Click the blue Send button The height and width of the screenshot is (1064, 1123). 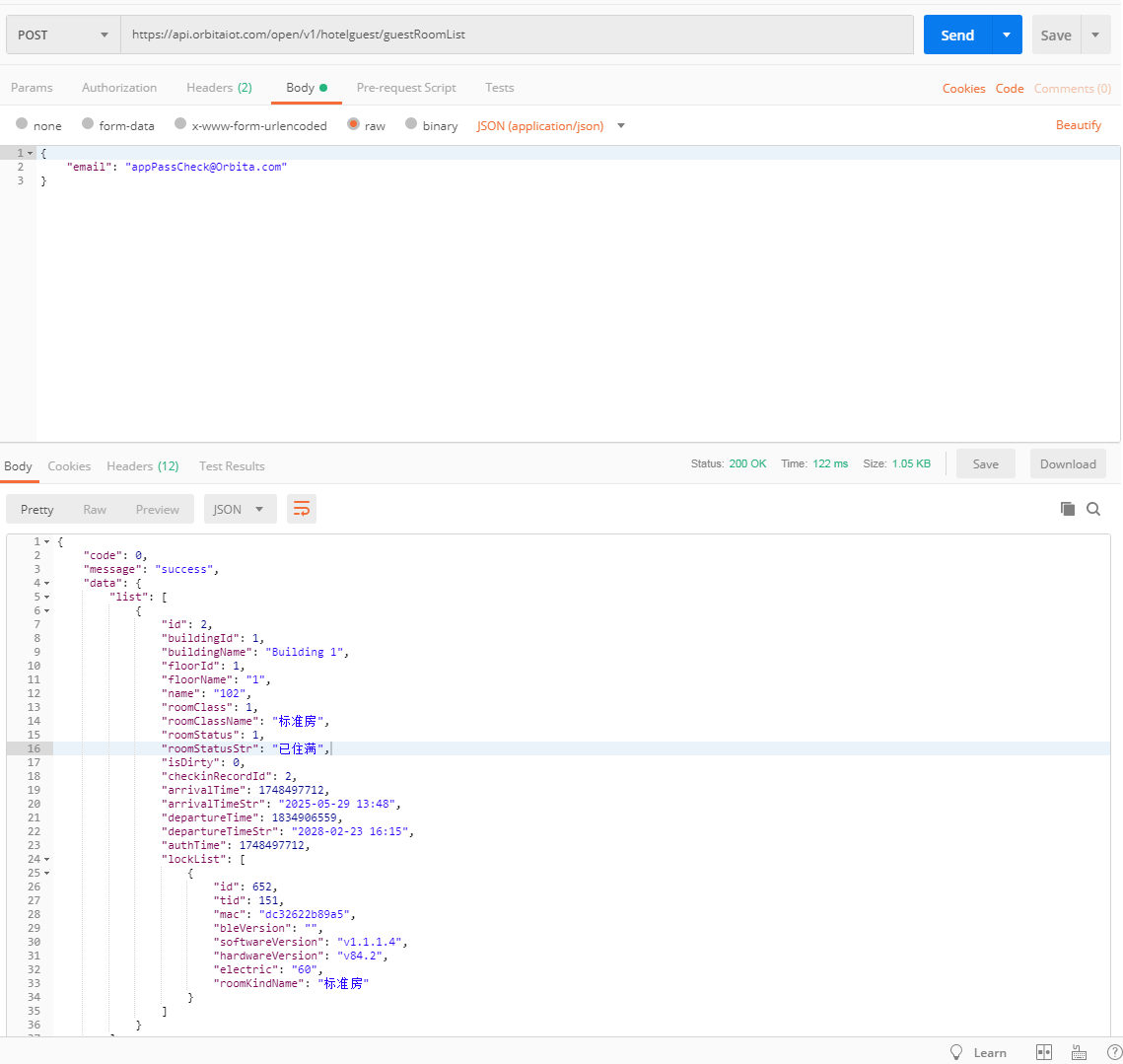[x=956, y=35]
